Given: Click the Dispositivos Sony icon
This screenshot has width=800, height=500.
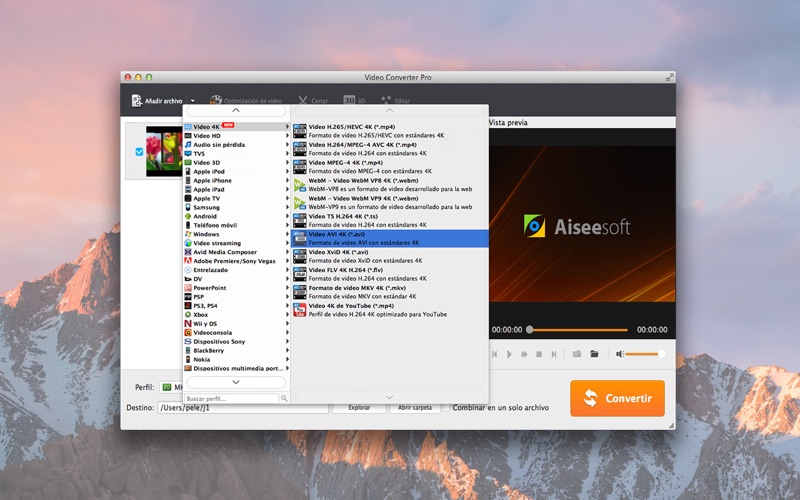Looking at the screenshot, I should [188, 341].
